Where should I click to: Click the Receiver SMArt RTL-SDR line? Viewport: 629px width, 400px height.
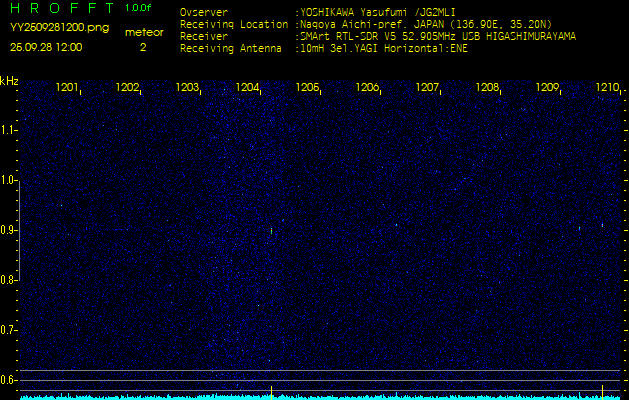pos(378,37)
